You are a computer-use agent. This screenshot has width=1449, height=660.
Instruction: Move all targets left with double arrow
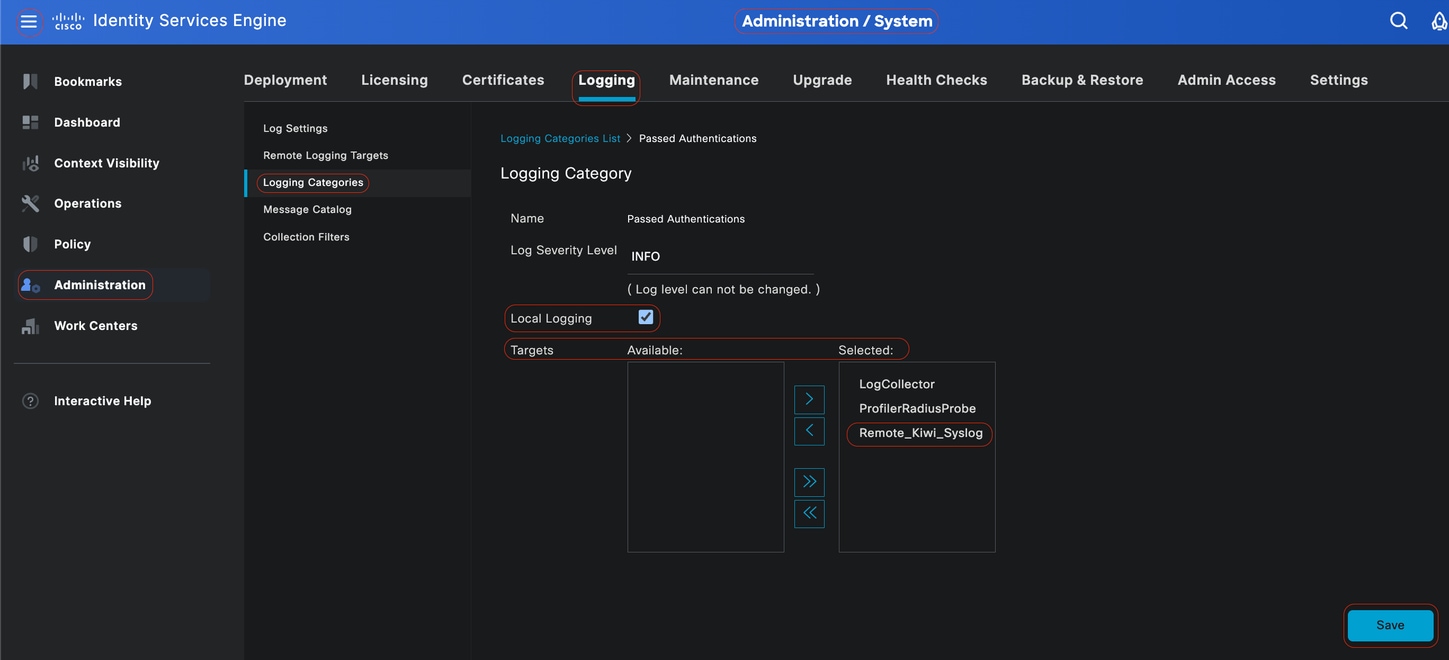point(809,513)
